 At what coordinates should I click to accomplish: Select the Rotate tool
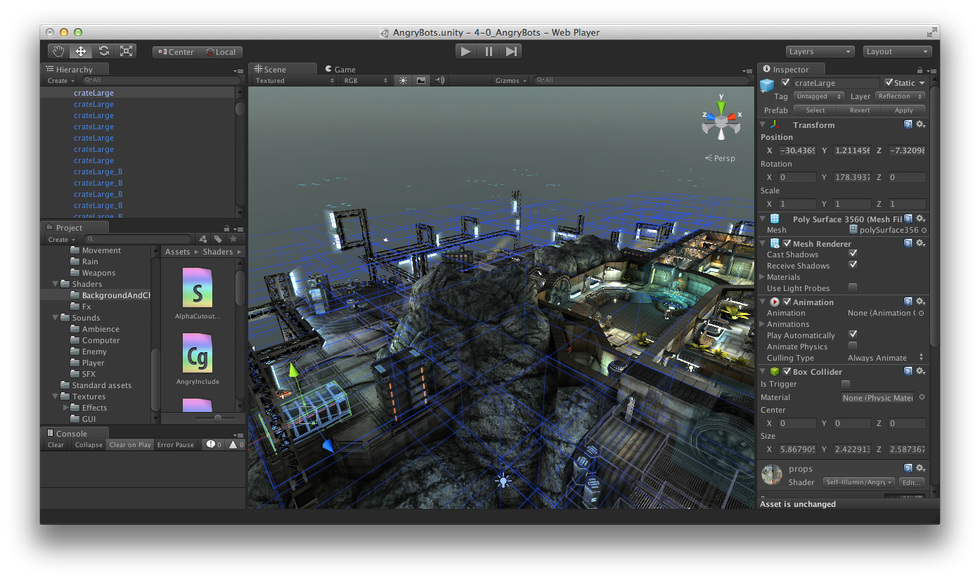point(104,51)
